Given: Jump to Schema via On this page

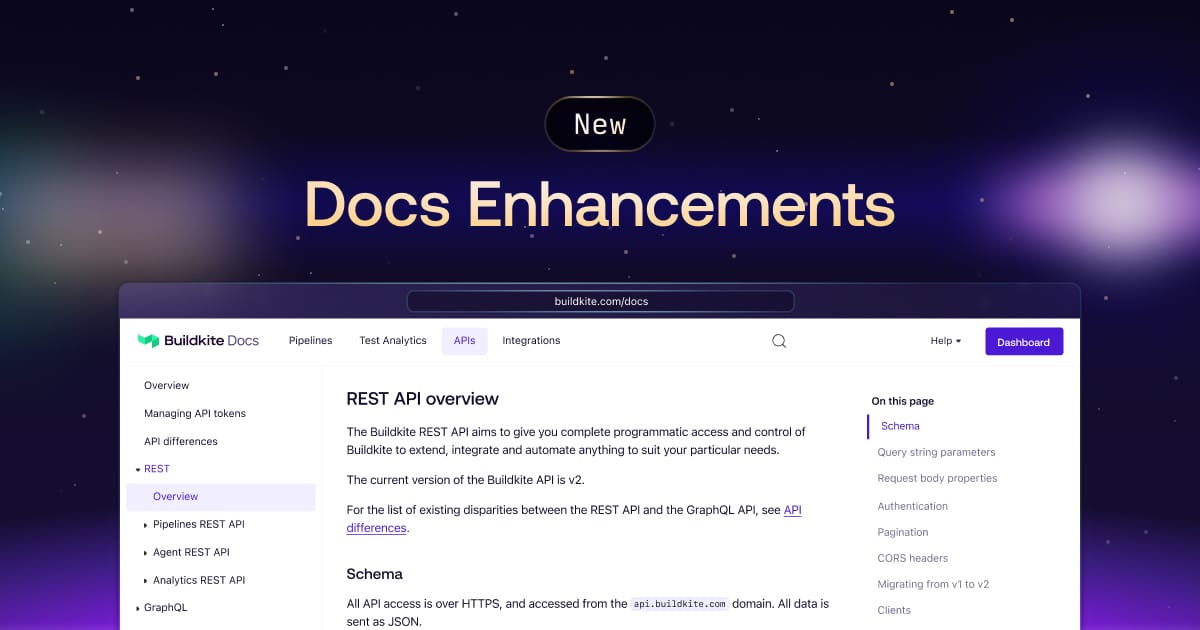Looking at the screenshot, I should pyautogui.click(x=899, y=426).
